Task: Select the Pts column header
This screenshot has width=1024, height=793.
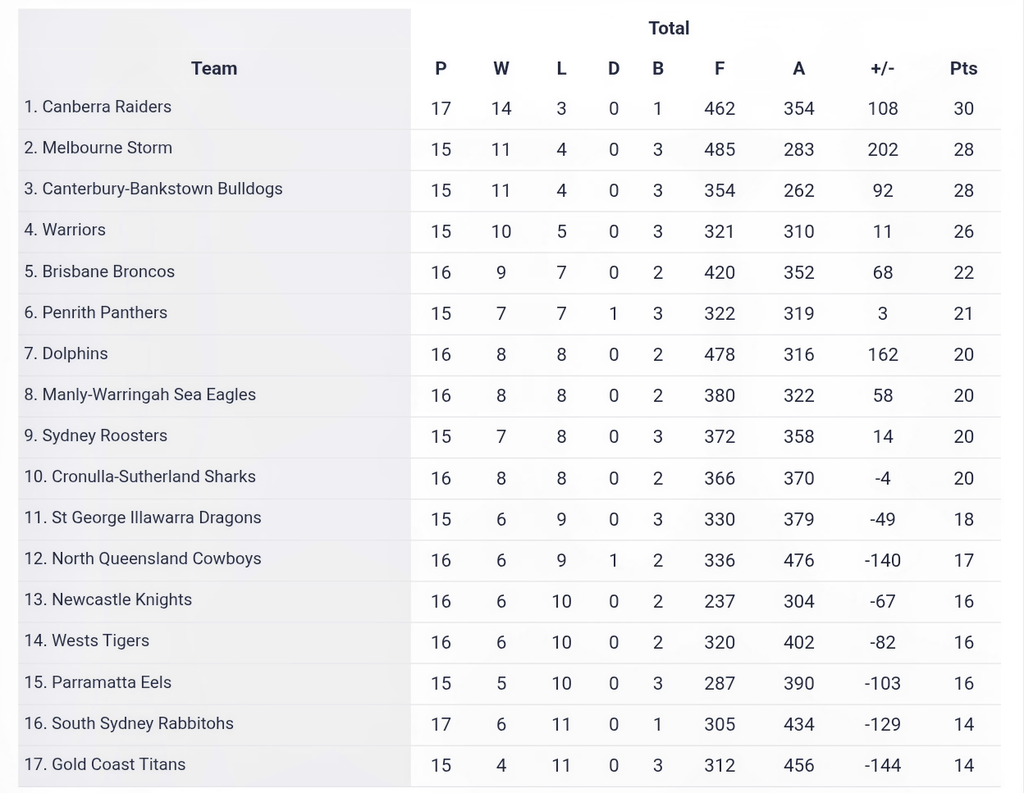Action: tap(963, 69)
